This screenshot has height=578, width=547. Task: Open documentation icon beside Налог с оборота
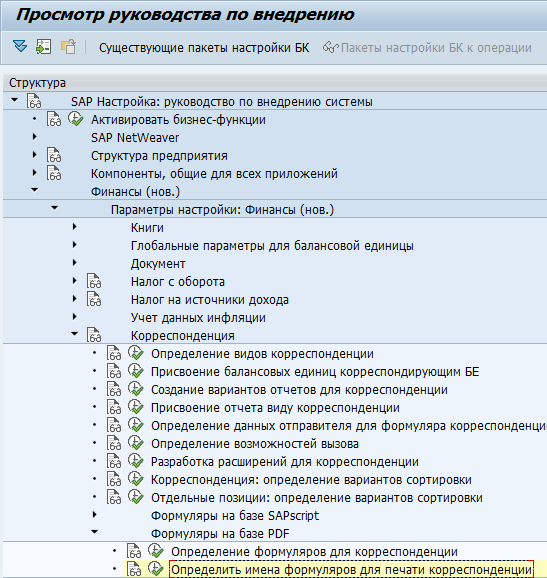click(x=94, y=281)
